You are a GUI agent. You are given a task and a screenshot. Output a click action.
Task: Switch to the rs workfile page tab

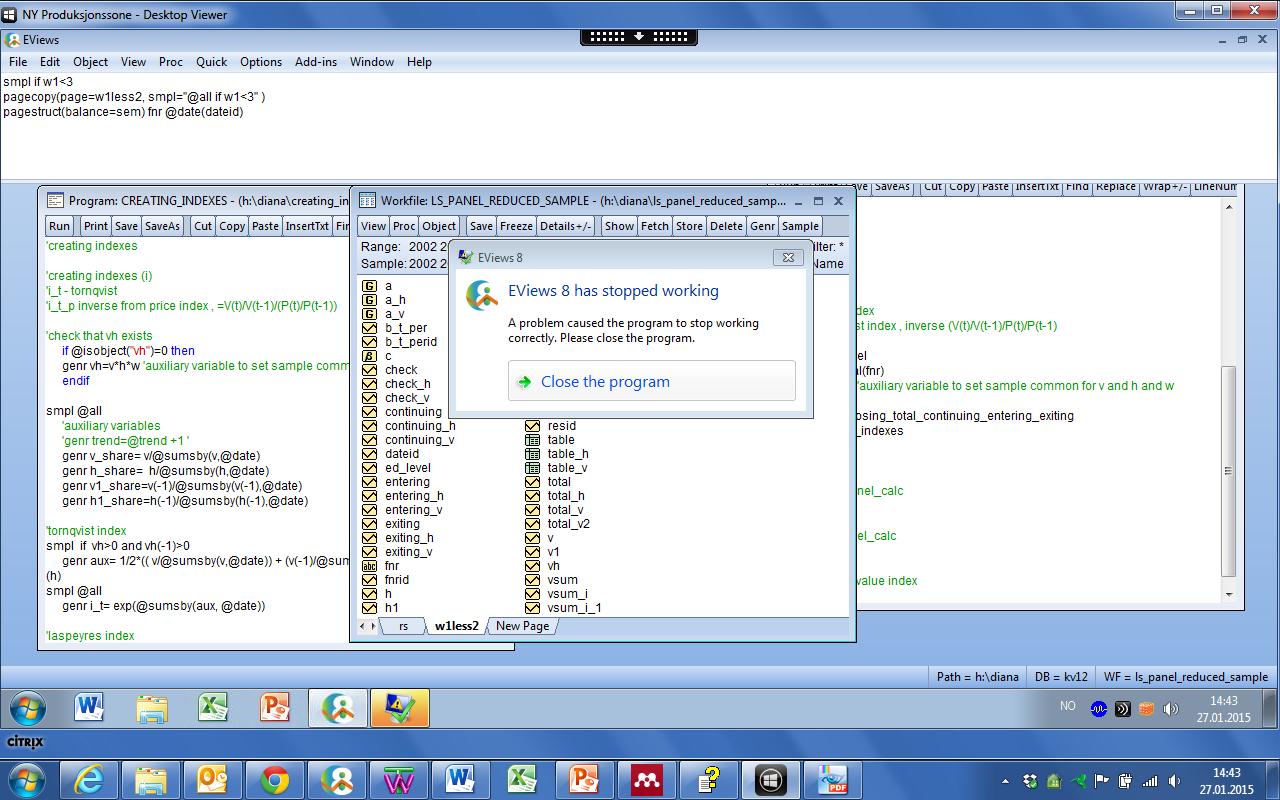(x=403, y=626)
